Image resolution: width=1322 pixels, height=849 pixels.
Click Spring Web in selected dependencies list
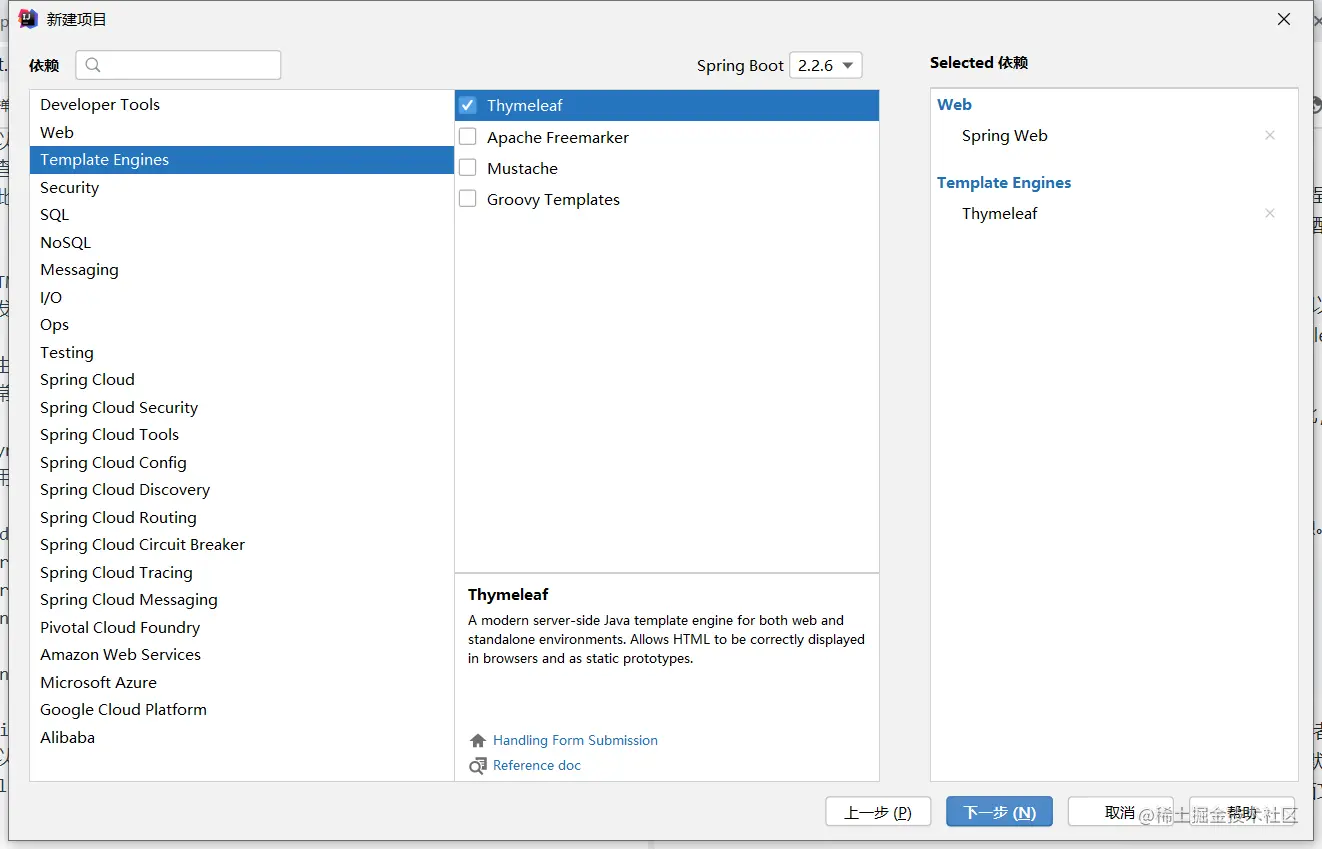[x=1005, y=136]
